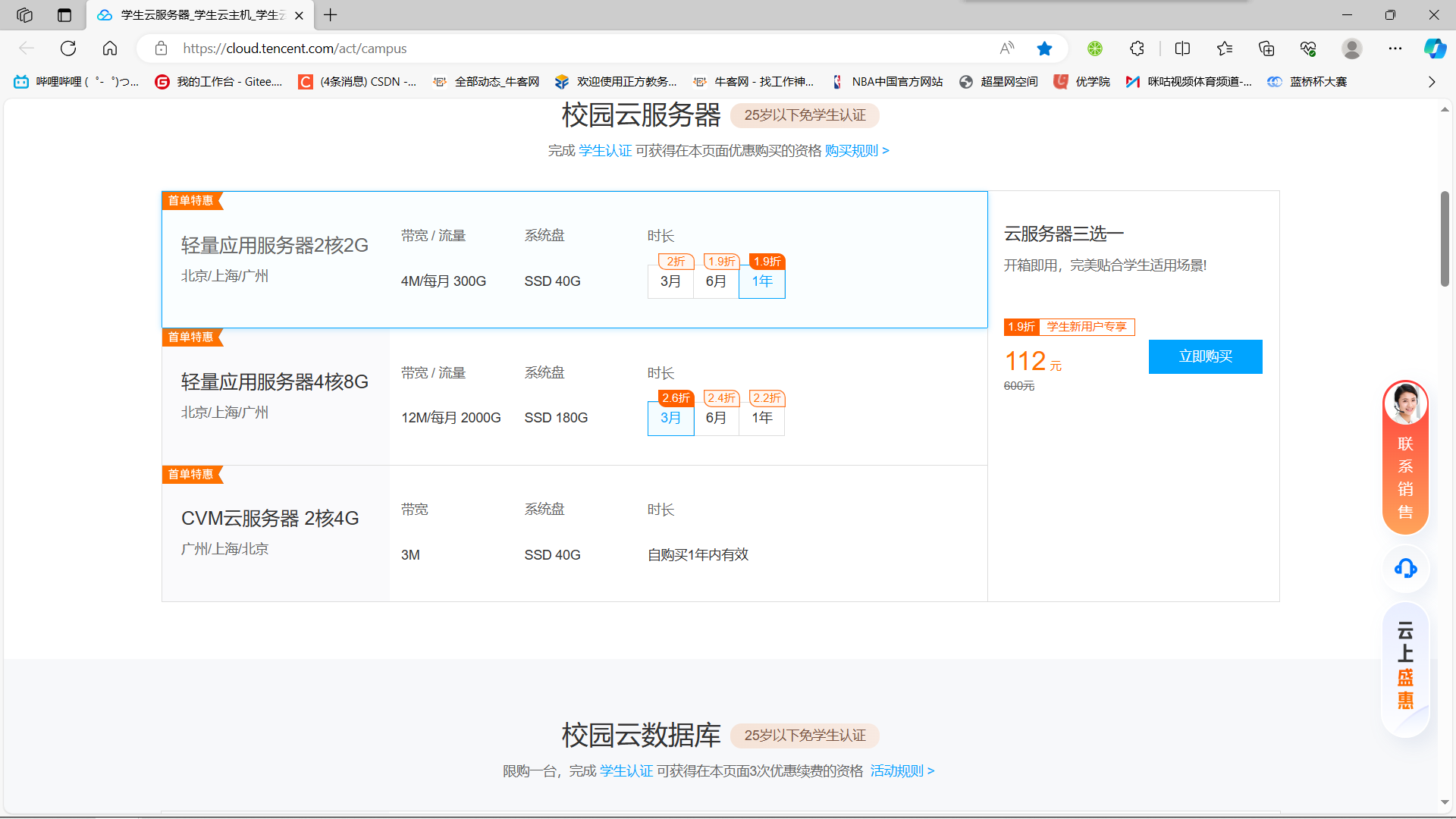
Task: View site information via the lock icon
Action: [161, 49]
